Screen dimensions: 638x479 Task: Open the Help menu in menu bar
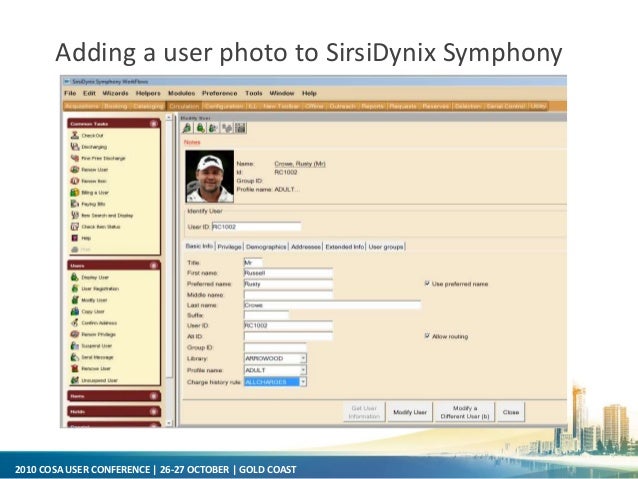tap(309, 93)
